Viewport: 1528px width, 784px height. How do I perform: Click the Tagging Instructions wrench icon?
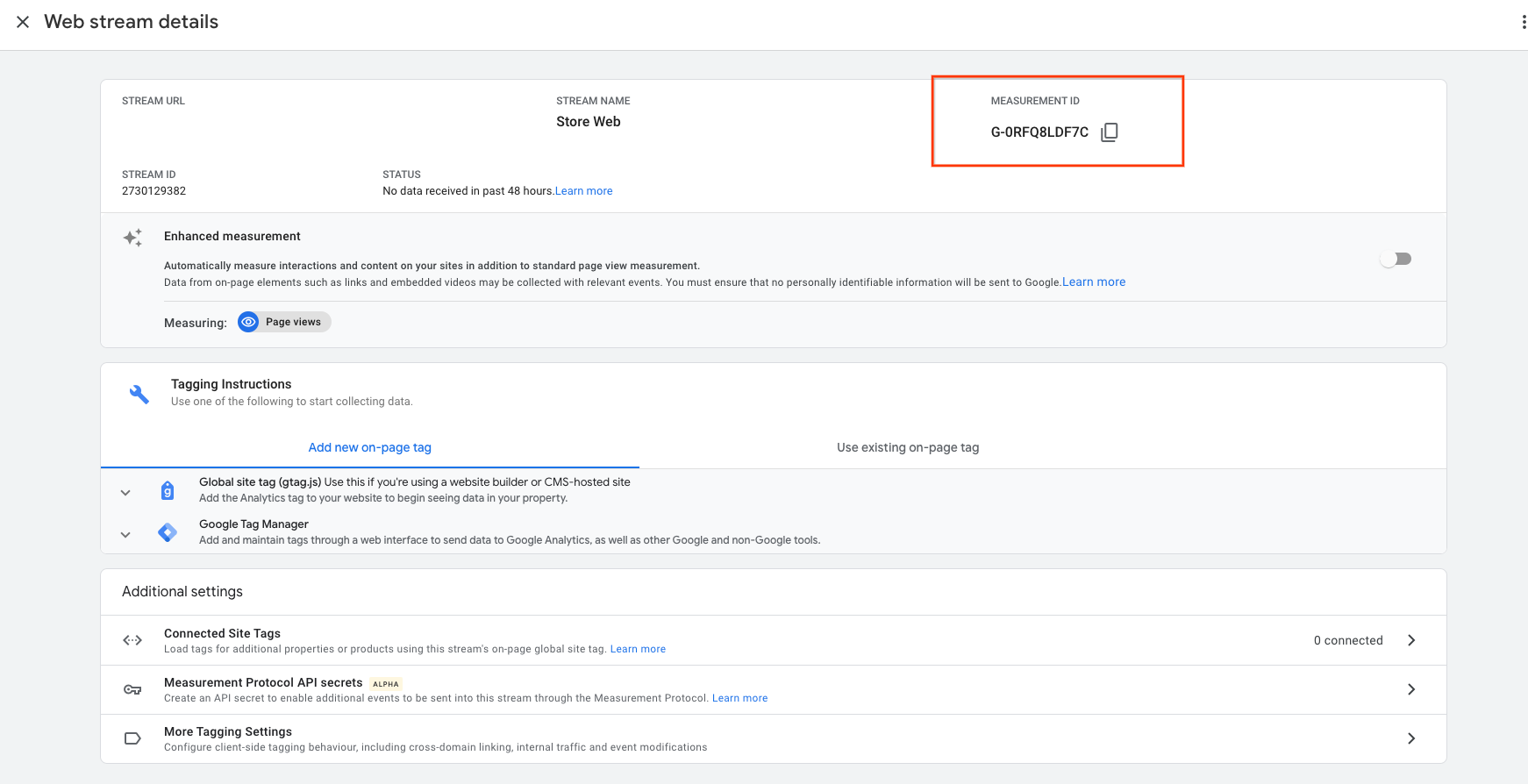point(139,394)
